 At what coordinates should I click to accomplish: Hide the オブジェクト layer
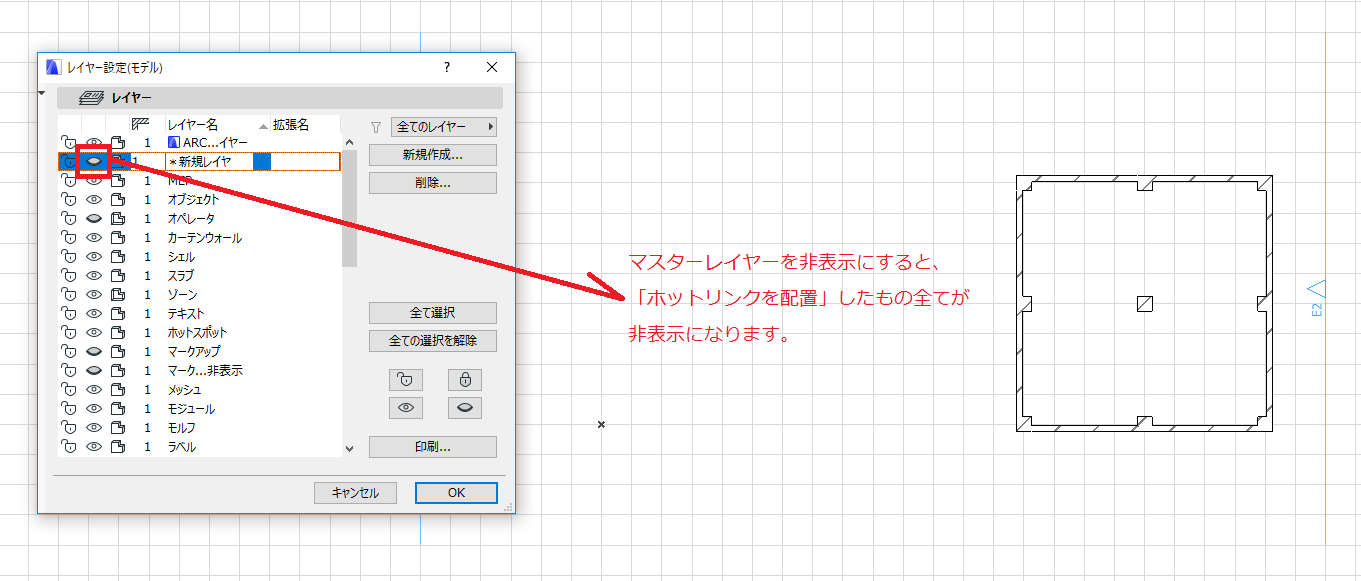[94, 200]
